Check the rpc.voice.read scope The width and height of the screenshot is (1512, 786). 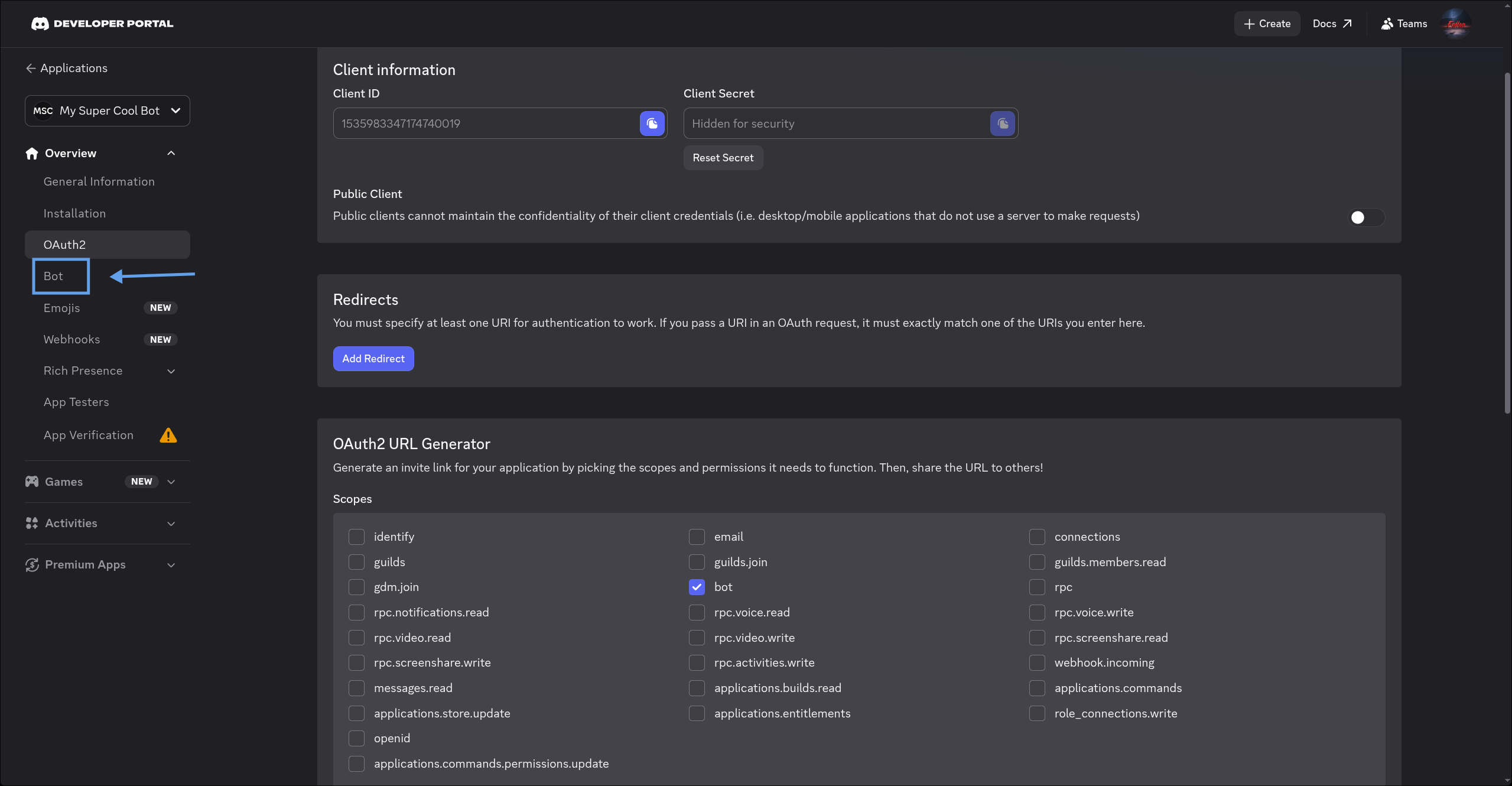pyautogui.click(x=697, y=612)
